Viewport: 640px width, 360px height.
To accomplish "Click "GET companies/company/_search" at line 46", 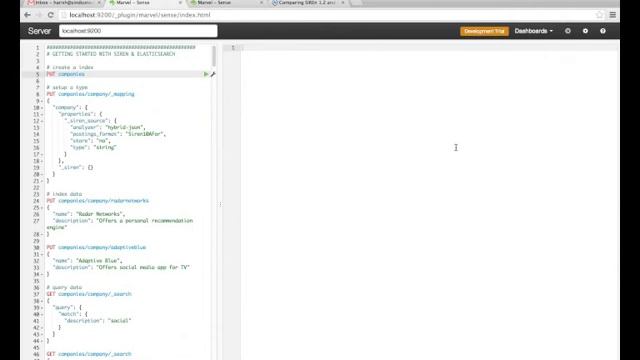I will tap(89, 354).
